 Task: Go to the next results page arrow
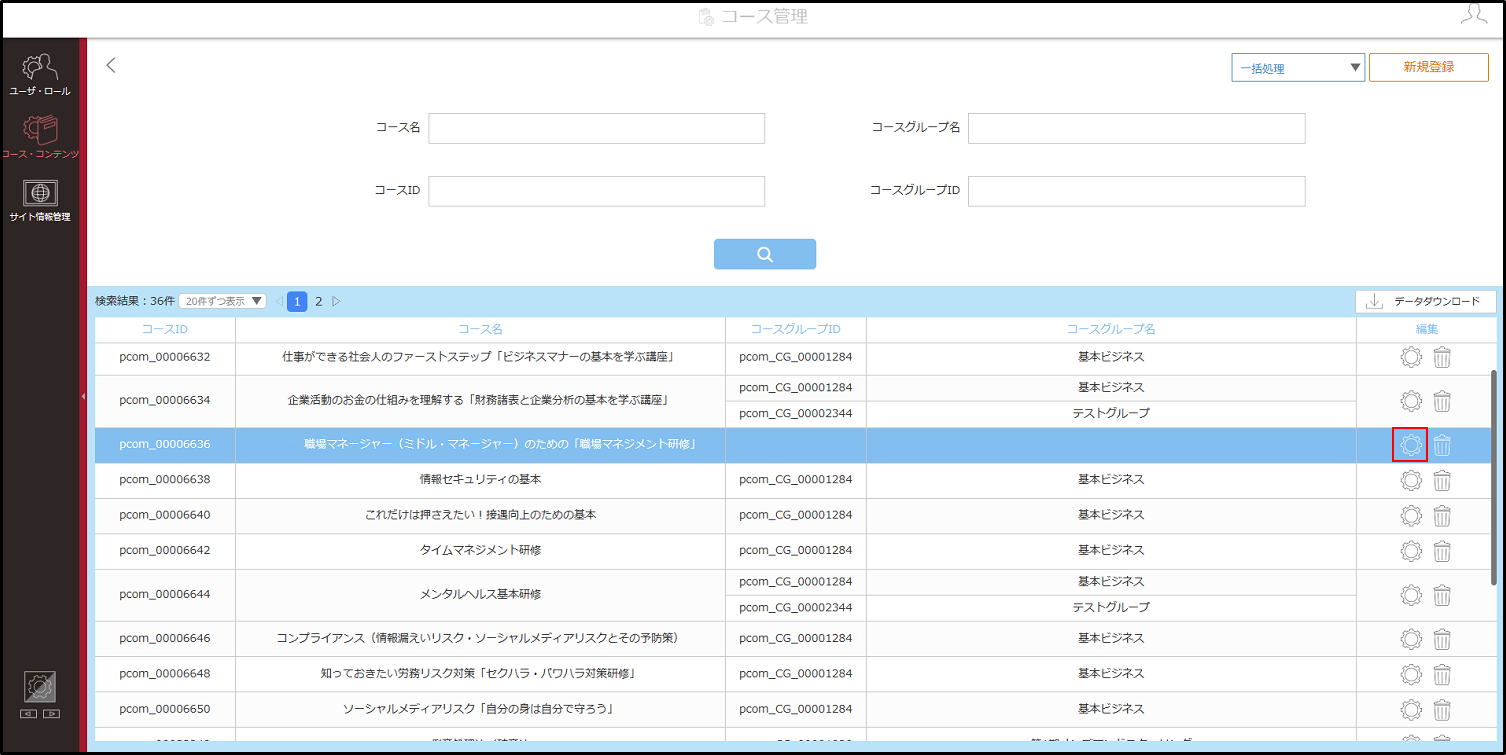click(x=337, y=301)
